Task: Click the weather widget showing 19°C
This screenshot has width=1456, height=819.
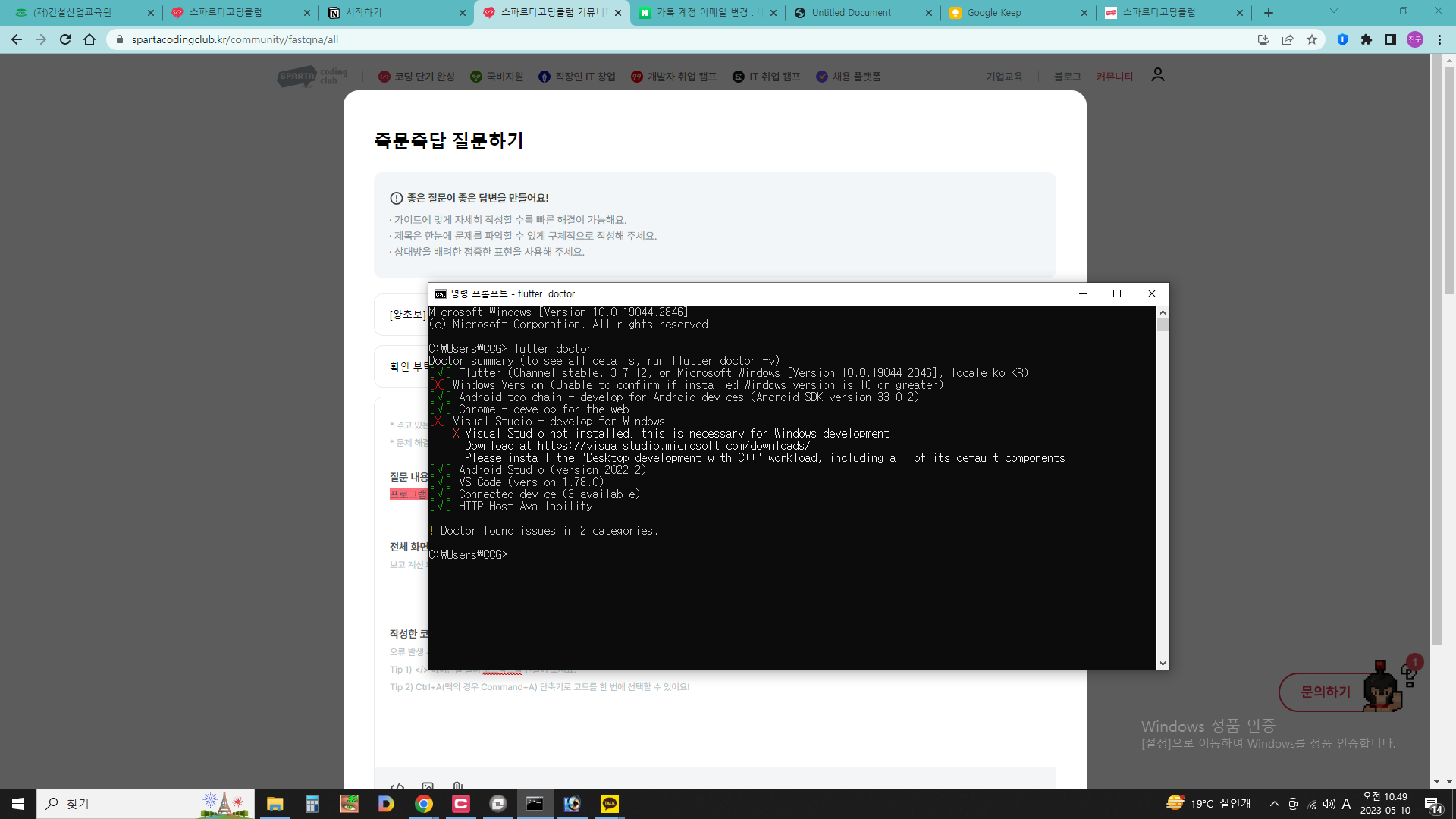Action: (1209, 804)
